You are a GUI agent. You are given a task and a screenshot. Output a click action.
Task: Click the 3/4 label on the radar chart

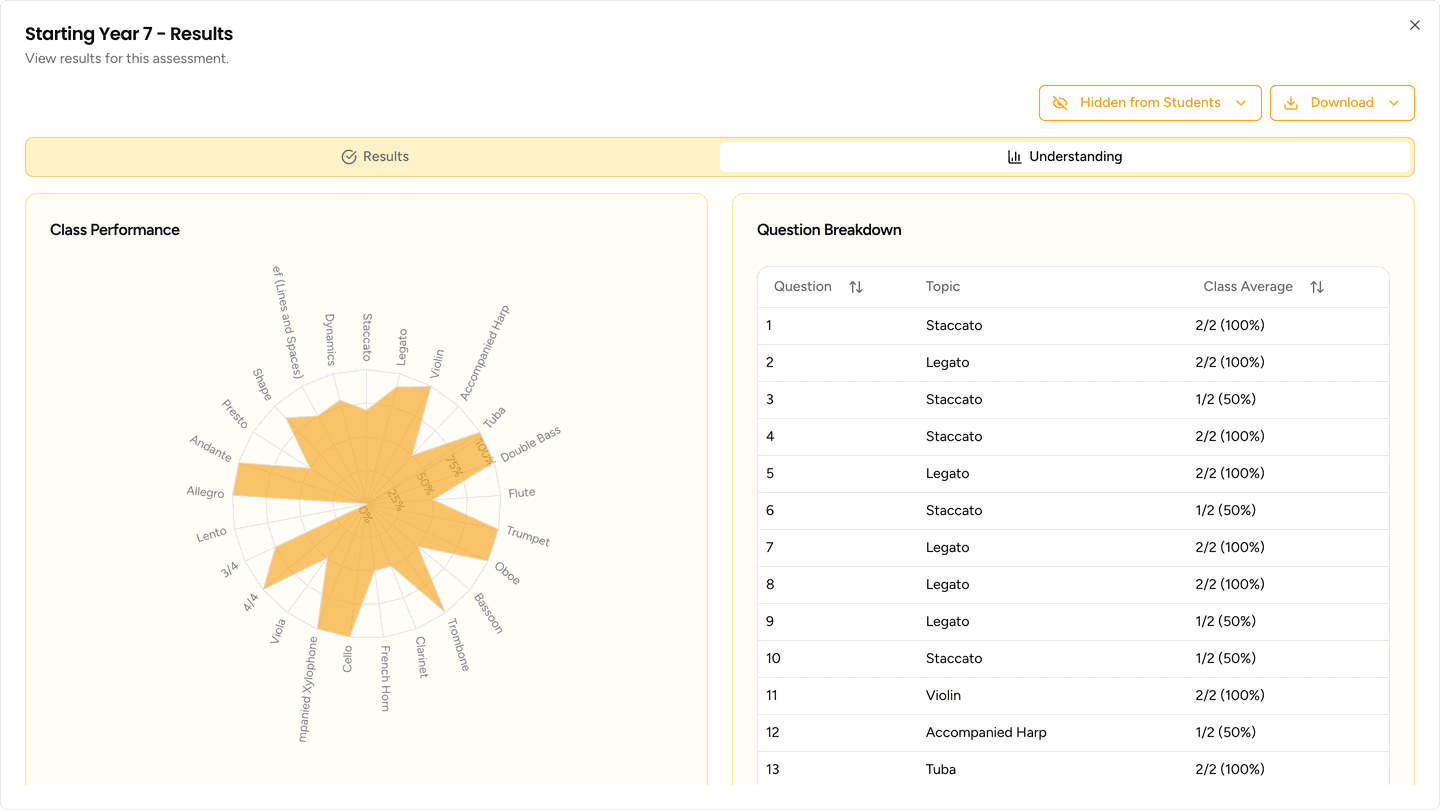229,569
